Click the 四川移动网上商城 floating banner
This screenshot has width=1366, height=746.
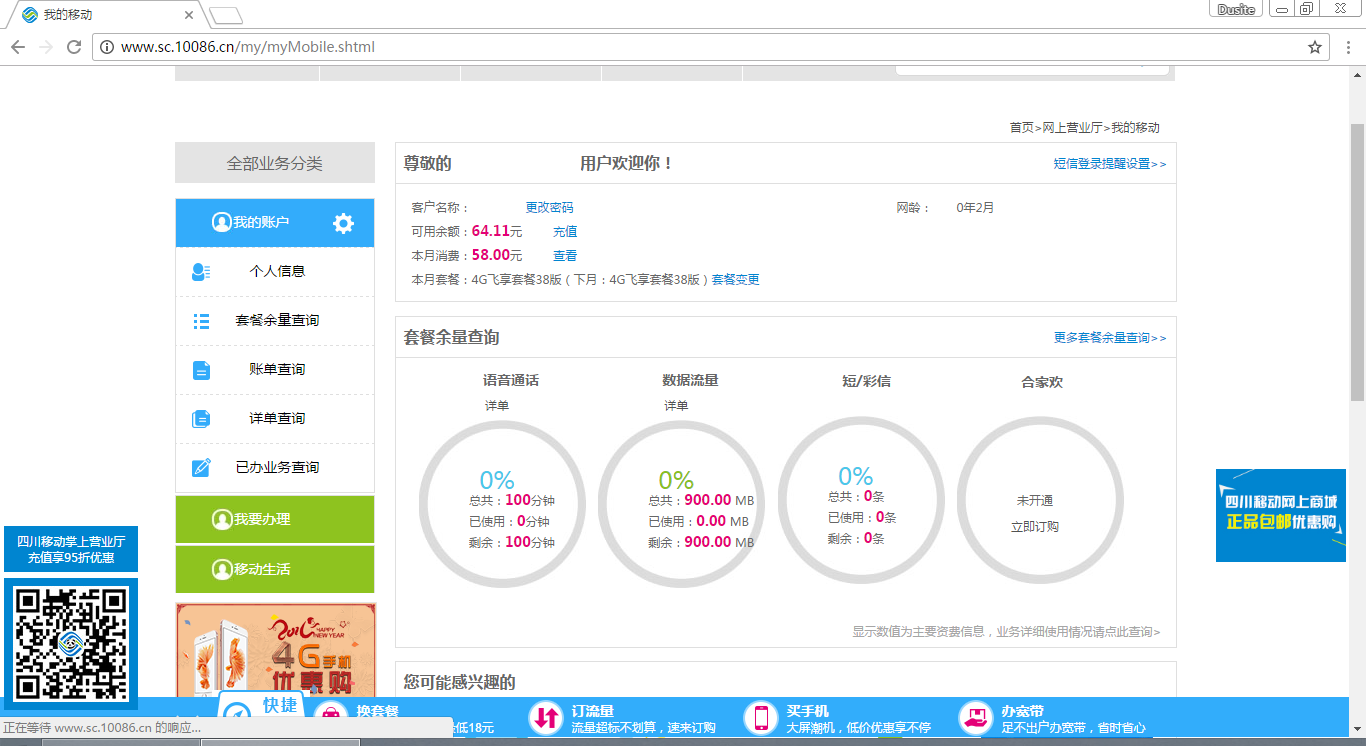coord(1281,515)
